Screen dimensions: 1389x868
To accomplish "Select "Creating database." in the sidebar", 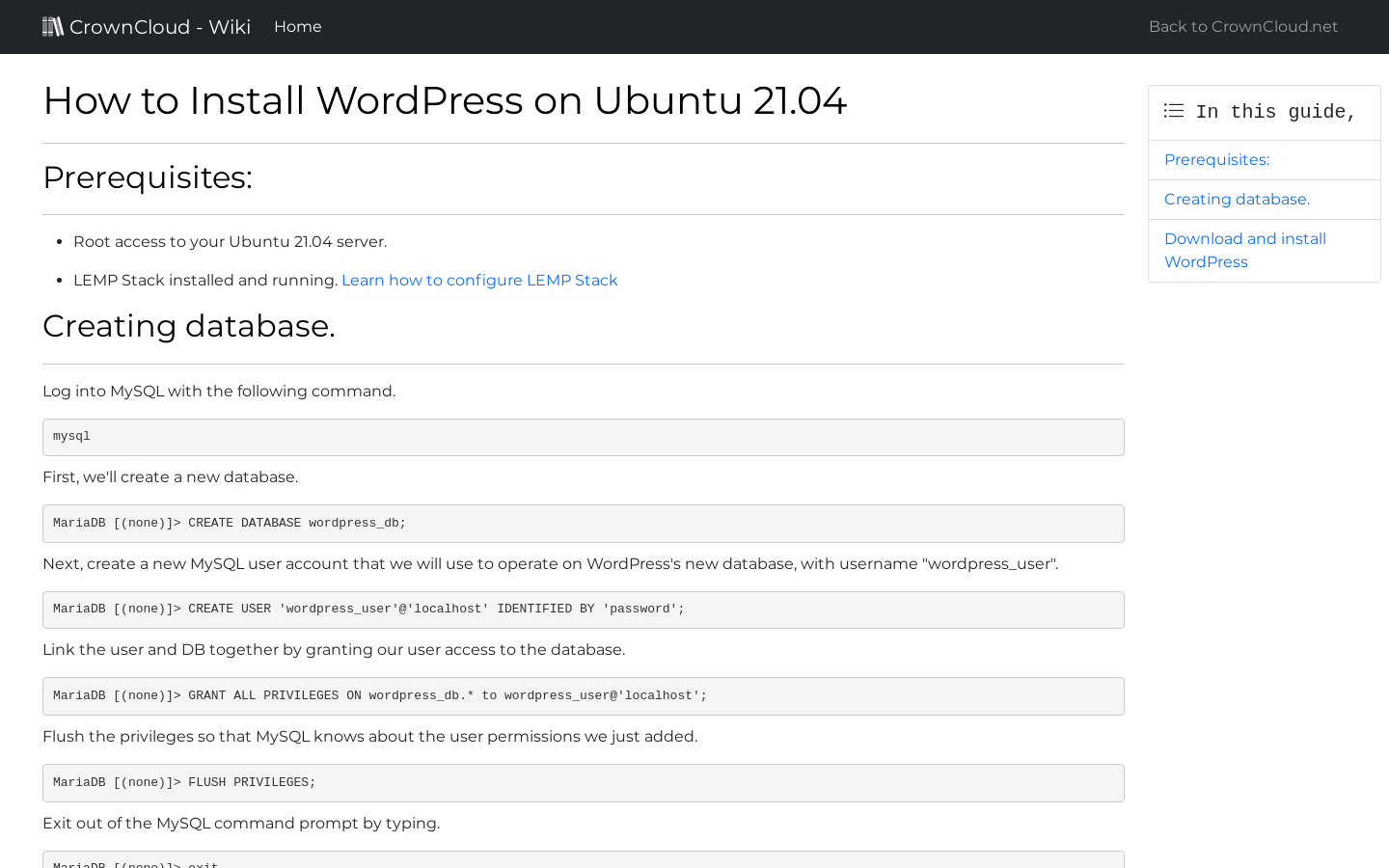I will point(1237,199).
